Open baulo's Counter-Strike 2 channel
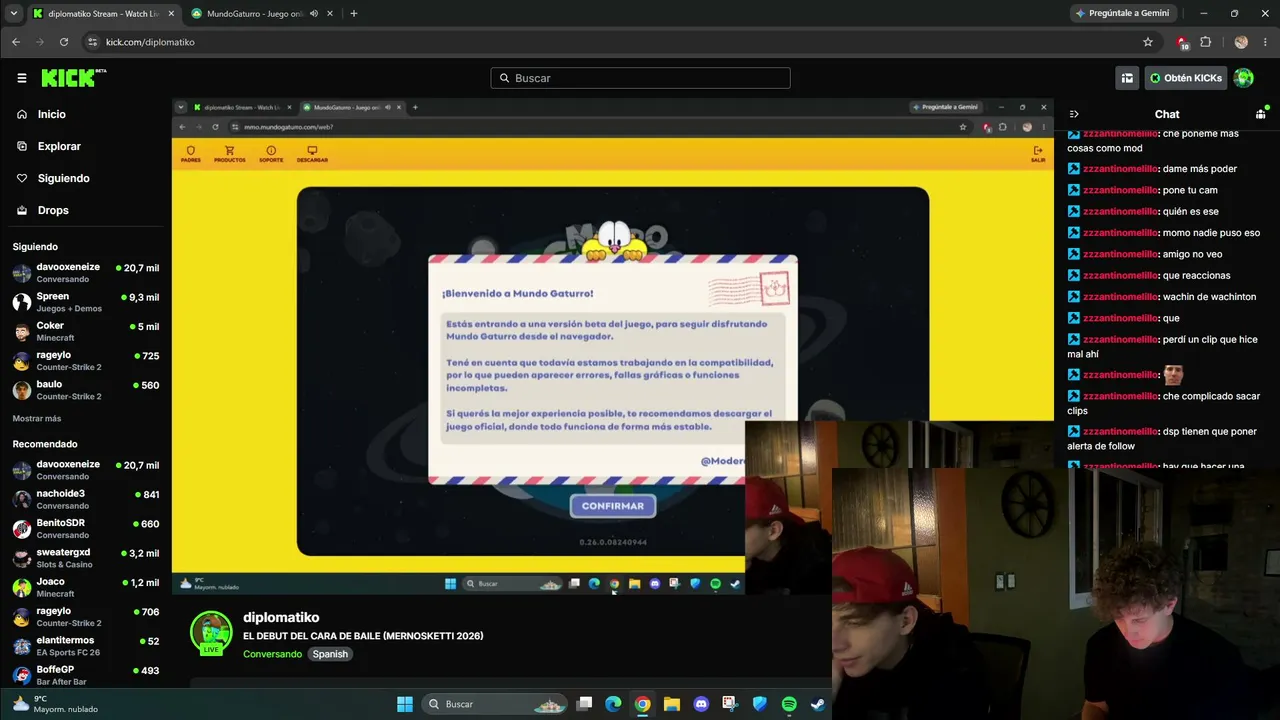The height and width of the screenshot is (720, 1280). (x=86, y=390)
